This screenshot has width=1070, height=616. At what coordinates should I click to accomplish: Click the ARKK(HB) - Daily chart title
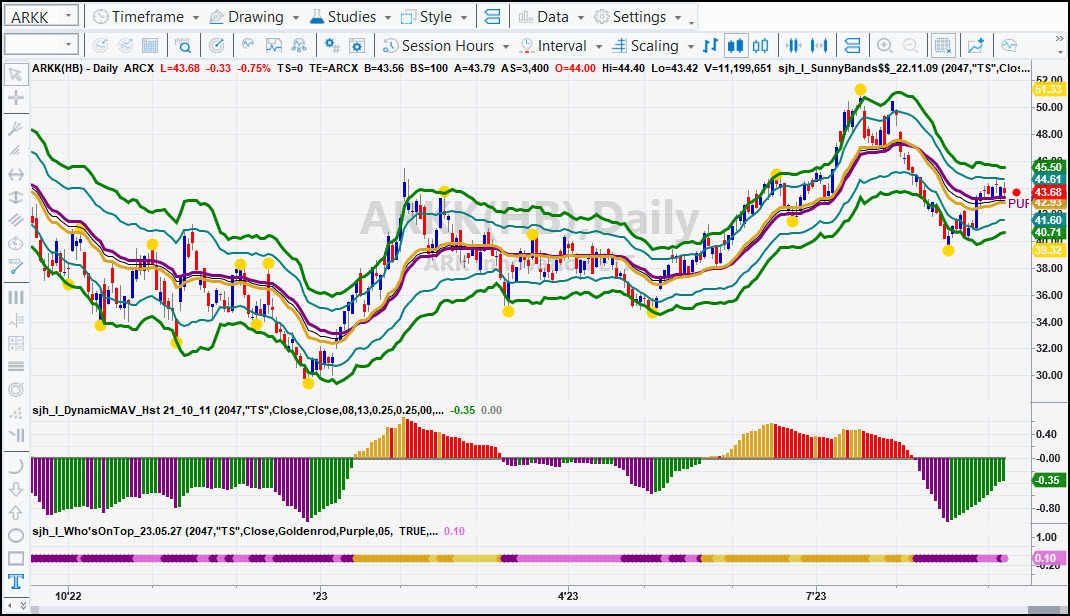pyautogui.click(x=75, y=68)
